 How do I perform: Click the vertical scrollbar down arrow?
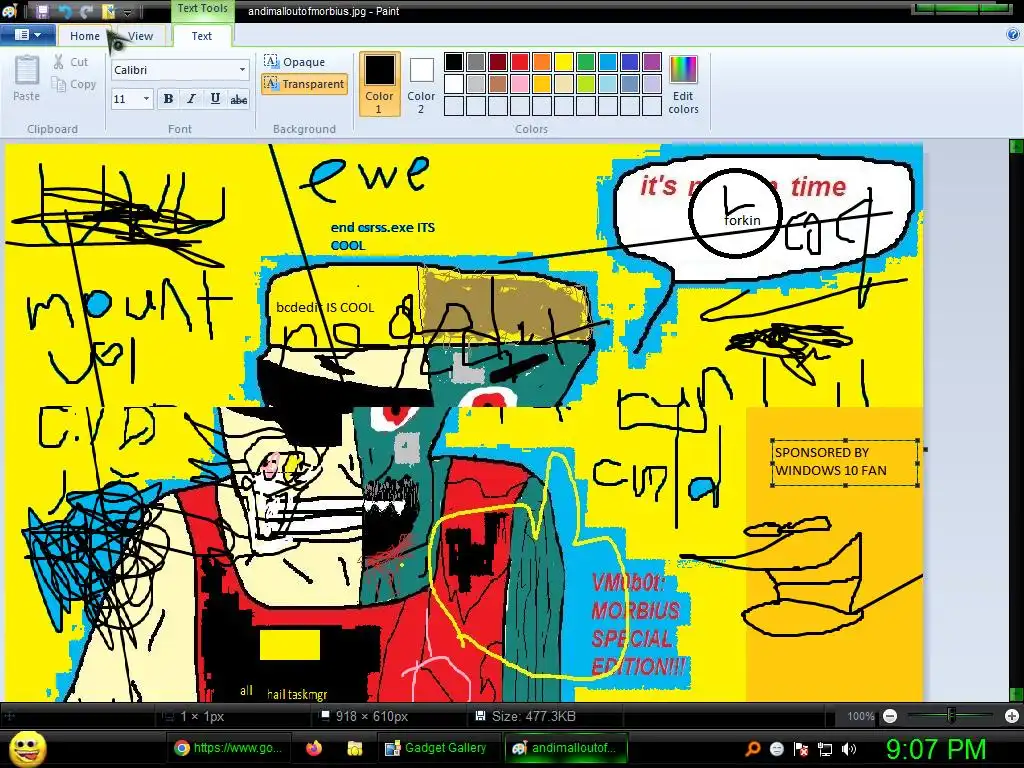click(1016, 694)
